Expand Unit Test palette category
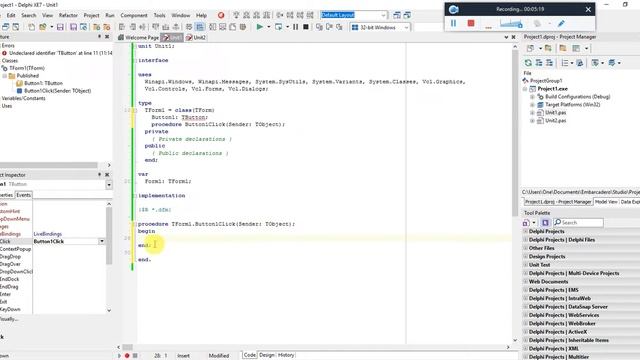Viewport: 640px width, 360px height. coord(525,265)
